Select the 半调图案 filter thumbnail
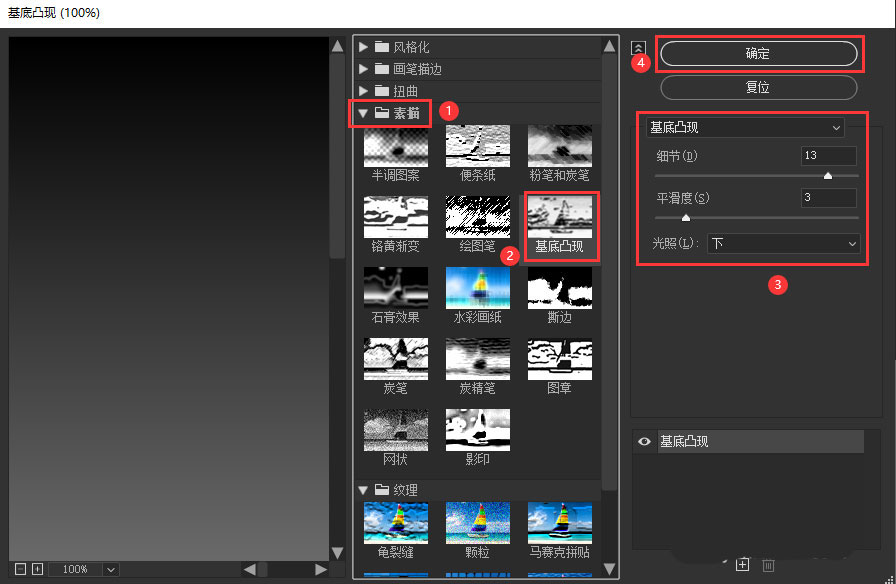The width and height of the screenshot is (896, 584). pos(395,147)
